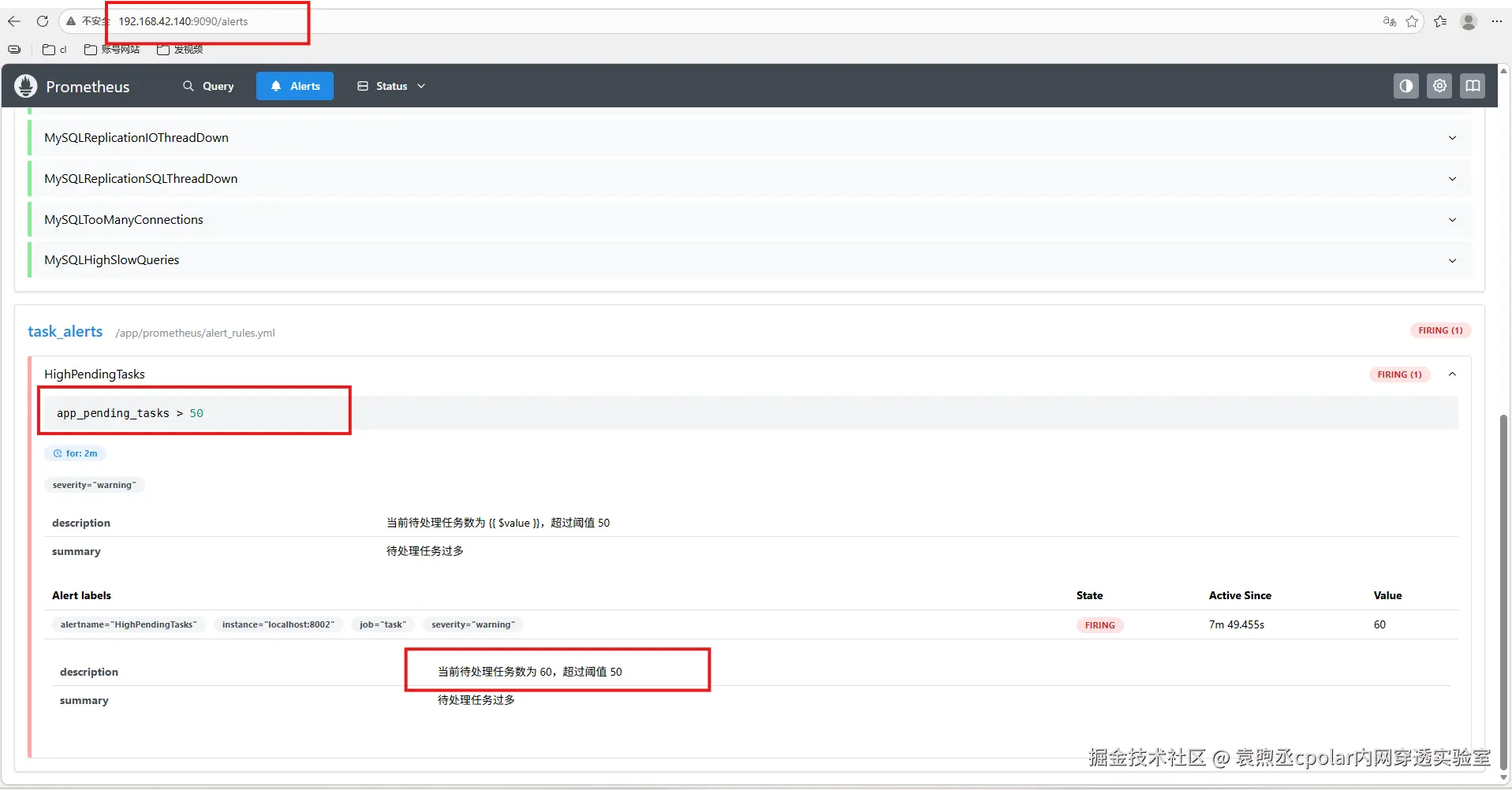Viewport: 1512px width, 790px height.
Task: Click the severity="warning" alert label
Action: 473,624
